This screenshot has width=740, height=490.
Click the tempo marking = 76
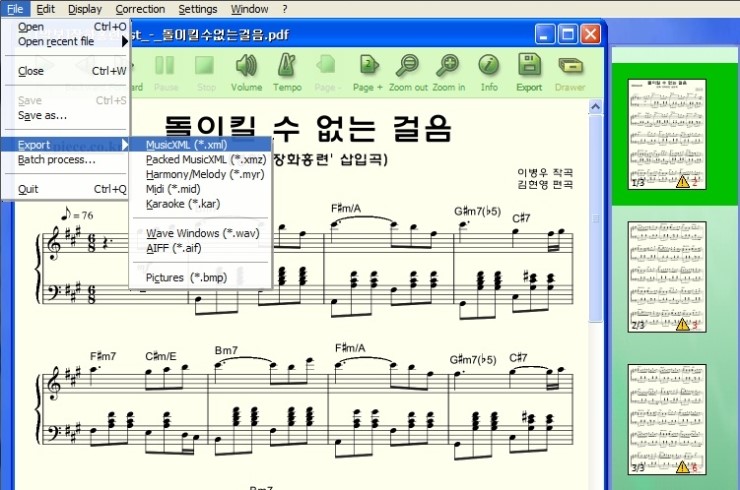pyautogui.click(x=77, y=215)
